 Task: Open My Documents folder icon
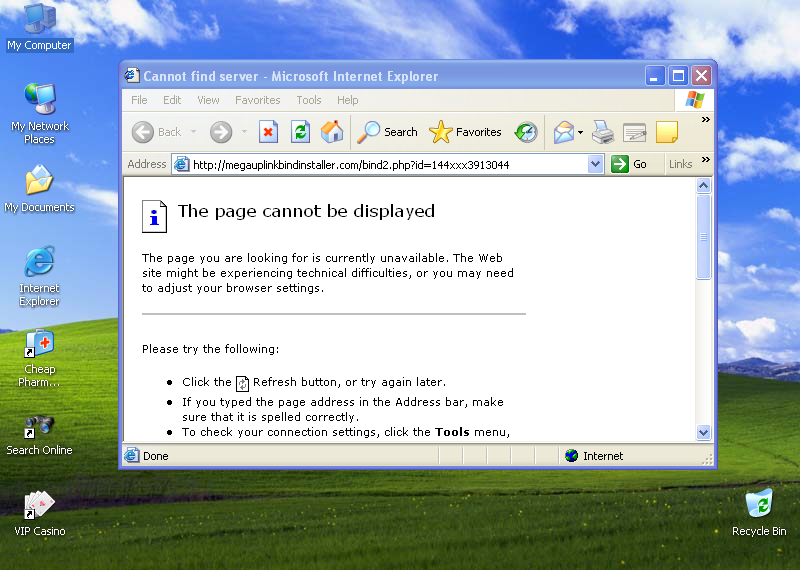(39, 188)
